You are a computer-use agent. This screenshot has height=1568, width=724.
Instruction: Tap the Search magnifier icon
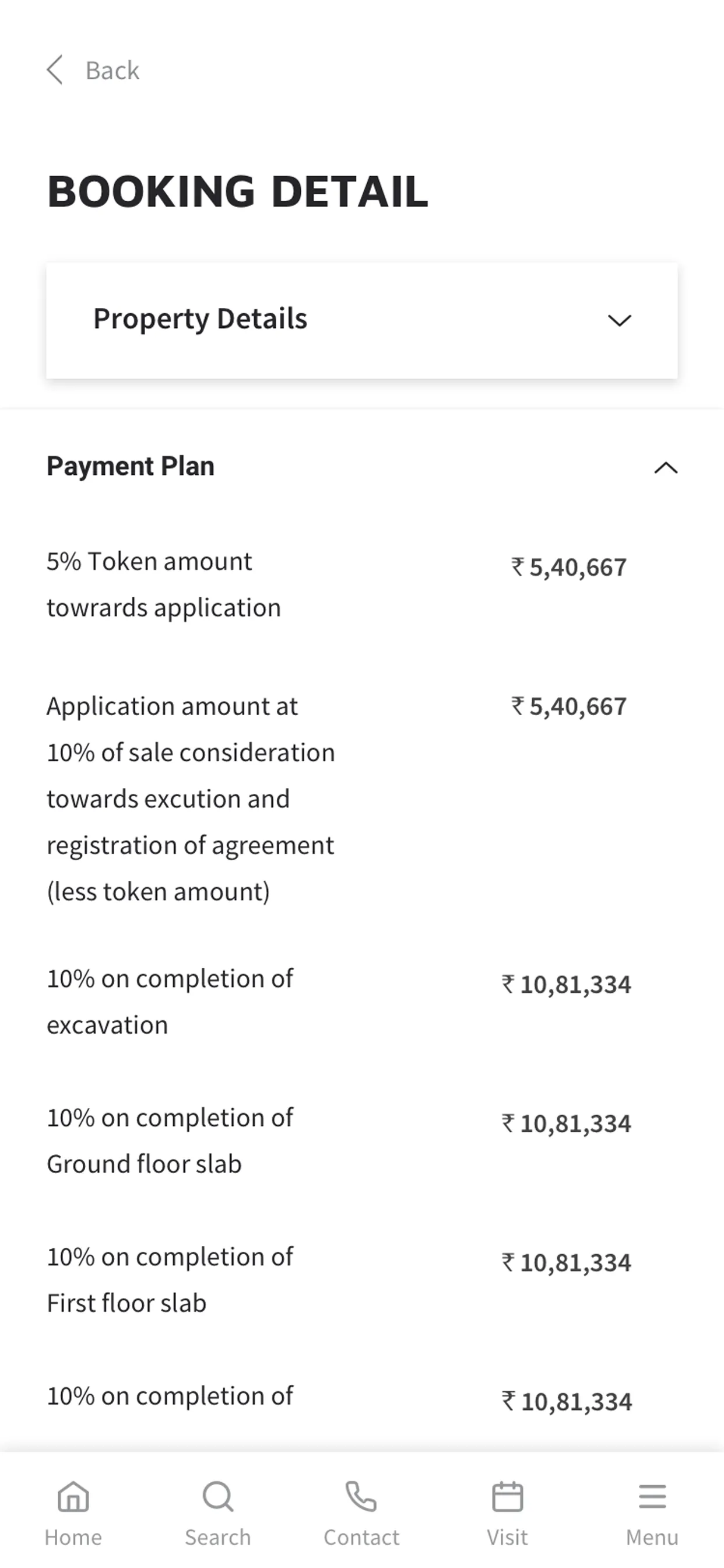click(x=218, y=1496)
